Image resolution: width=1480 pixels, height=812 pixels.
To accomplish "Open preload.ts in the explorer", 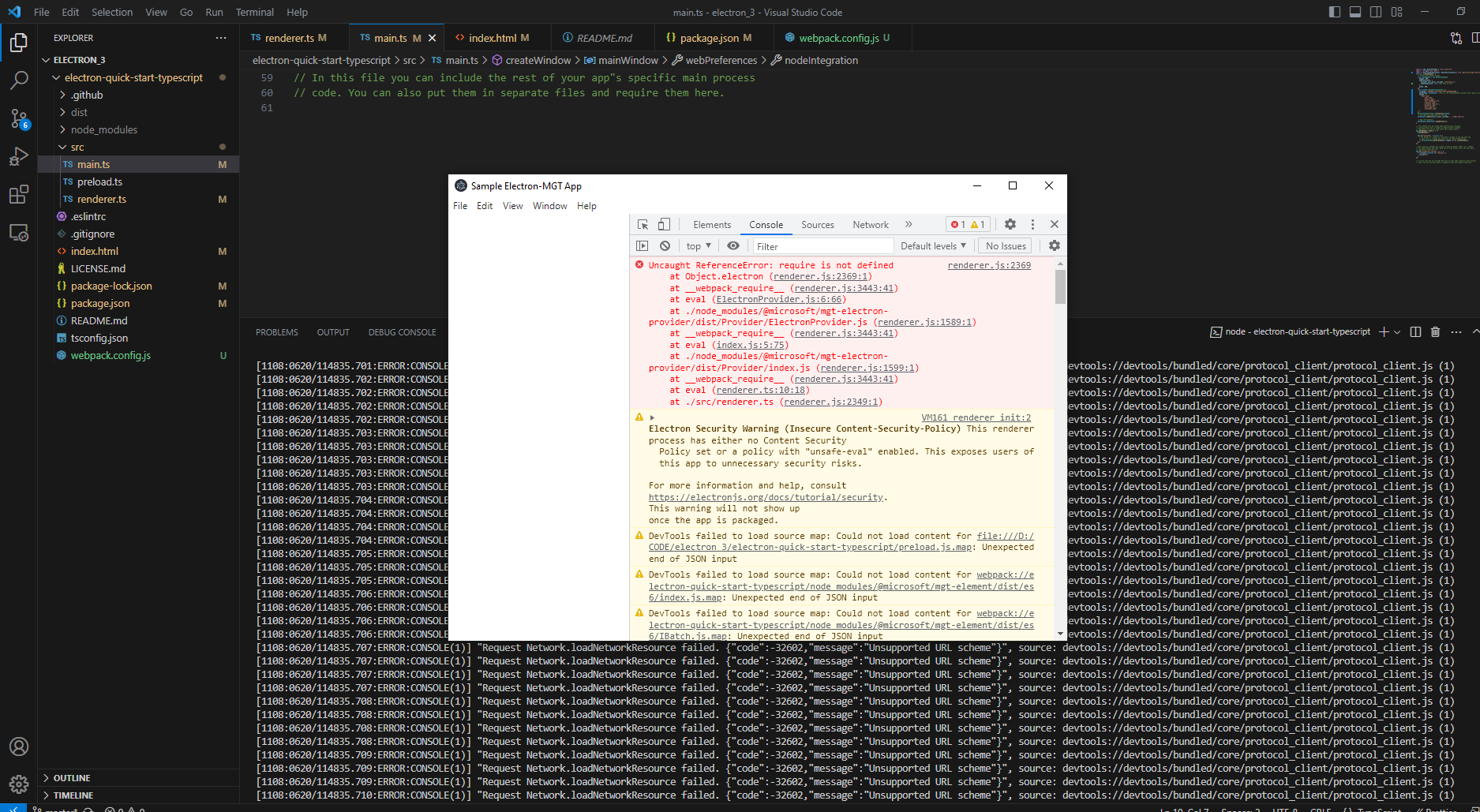I will coord(99,181).
